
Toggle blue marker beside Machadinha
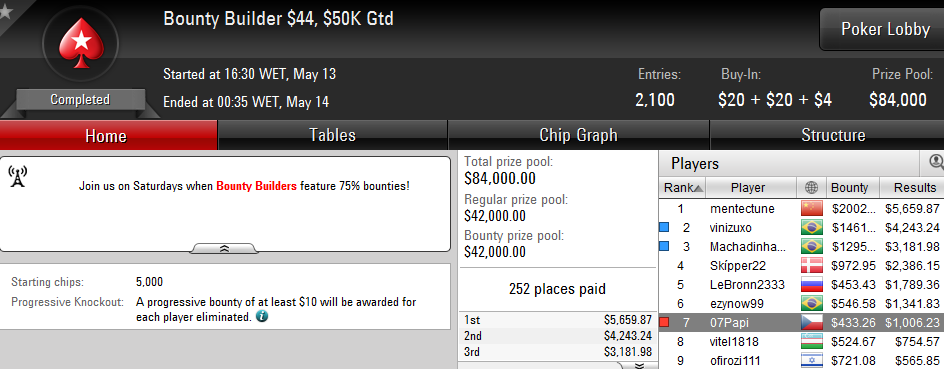point(665,246)
